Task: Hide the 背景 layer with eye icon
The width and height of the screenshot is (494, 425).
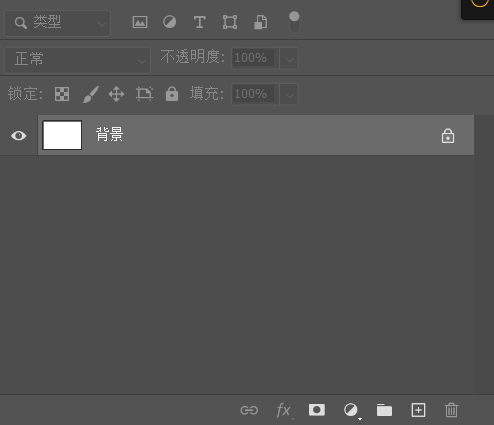Action: click(x=19, y=136)
